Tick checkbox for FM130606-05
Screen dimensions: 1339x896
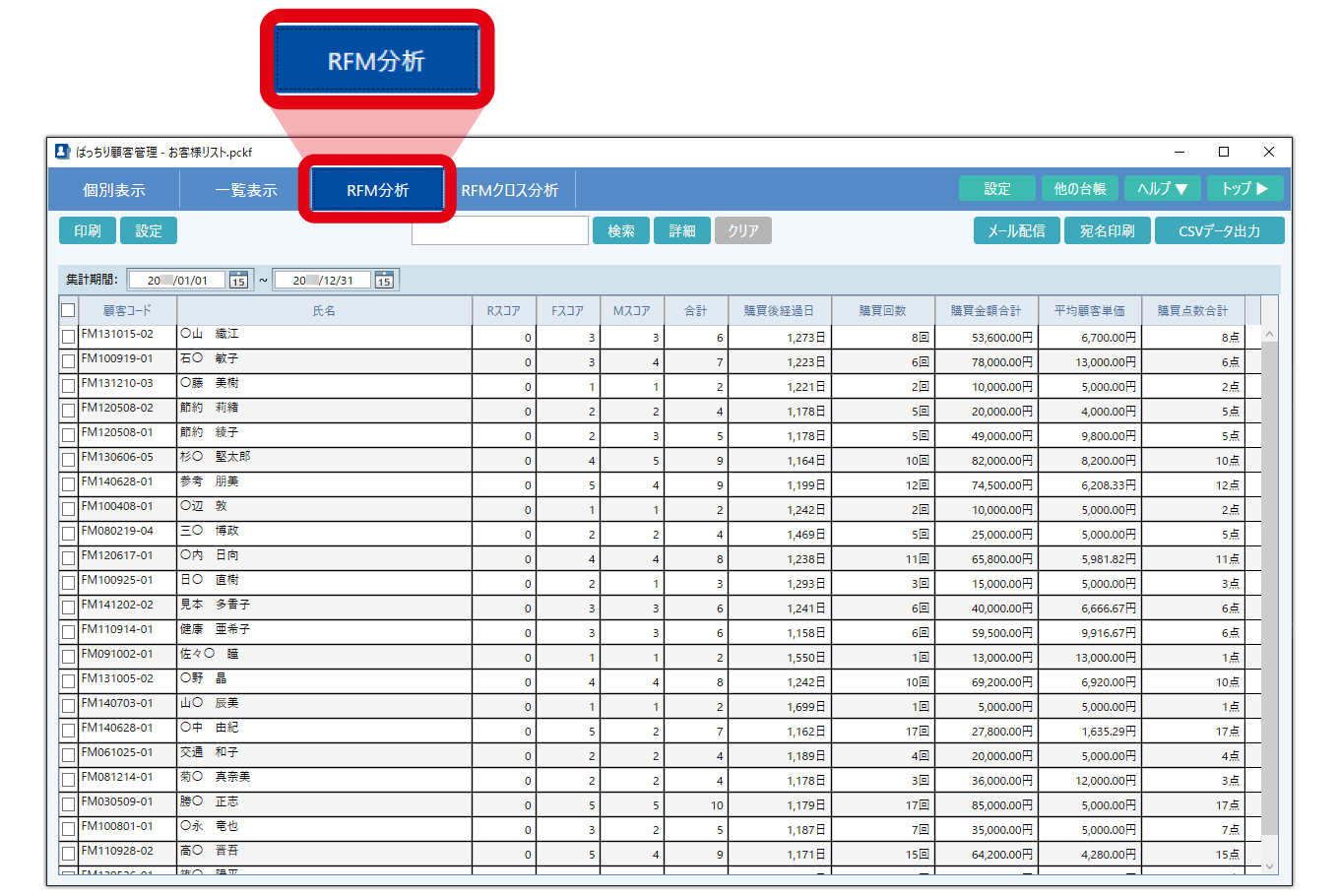[68, 459]
